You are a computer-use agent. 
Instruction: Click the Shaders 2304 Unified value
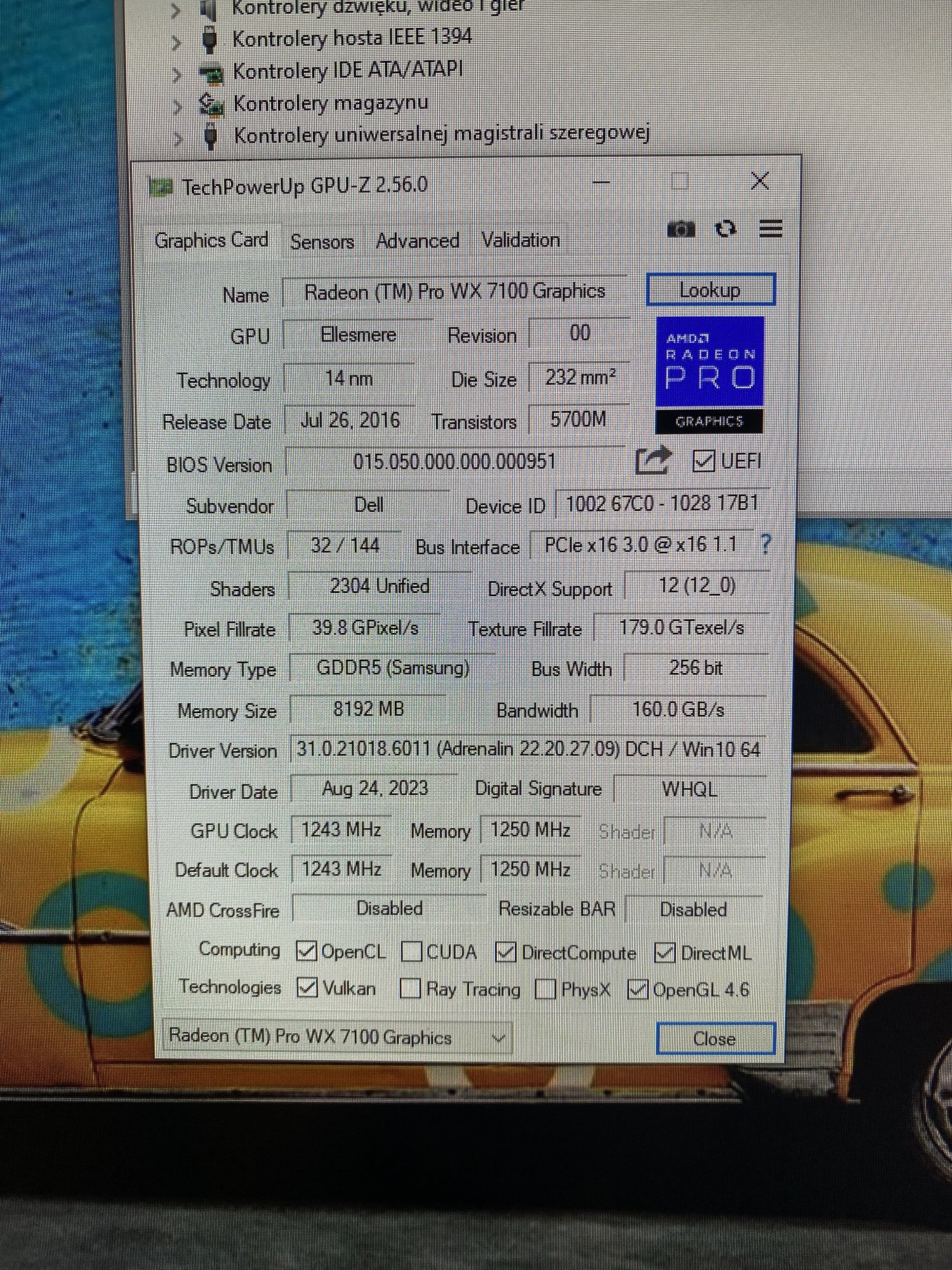[x=380, y=586]
